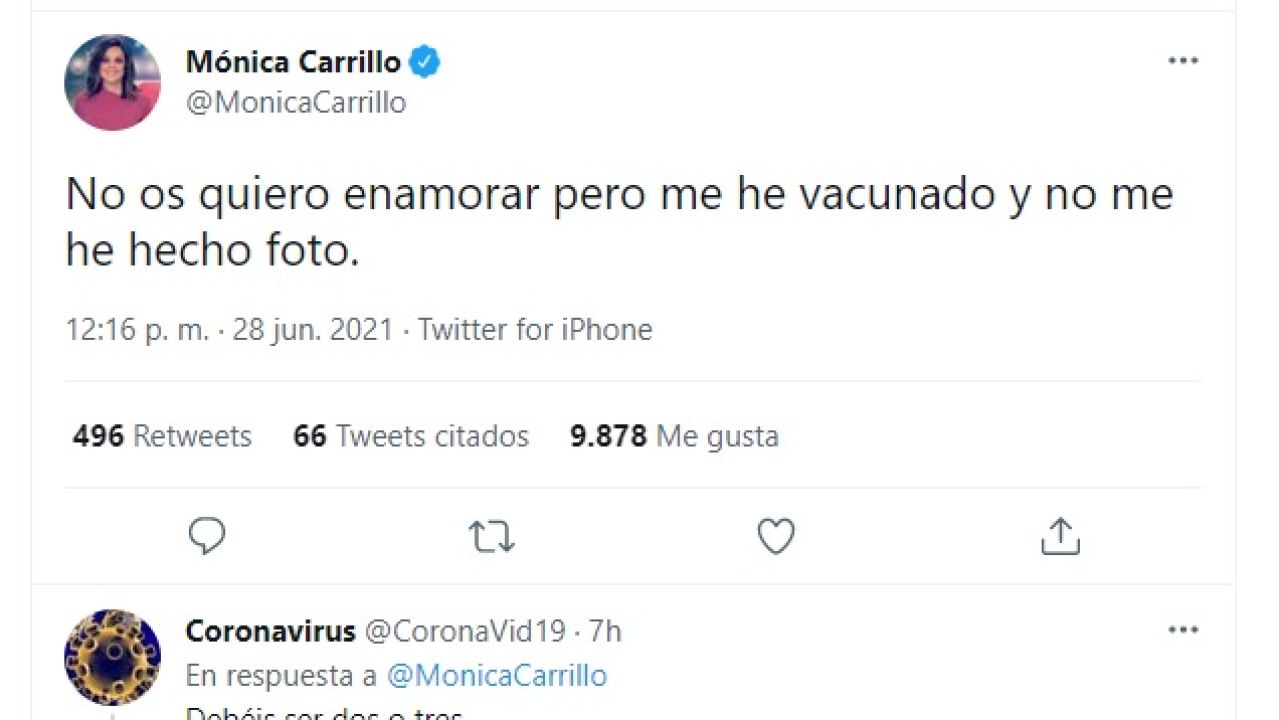Click @MonicaCarrillo mention in the reply
Viewport: 1279px width, 720px height.
pyautogui.click(x=496, y=676)
